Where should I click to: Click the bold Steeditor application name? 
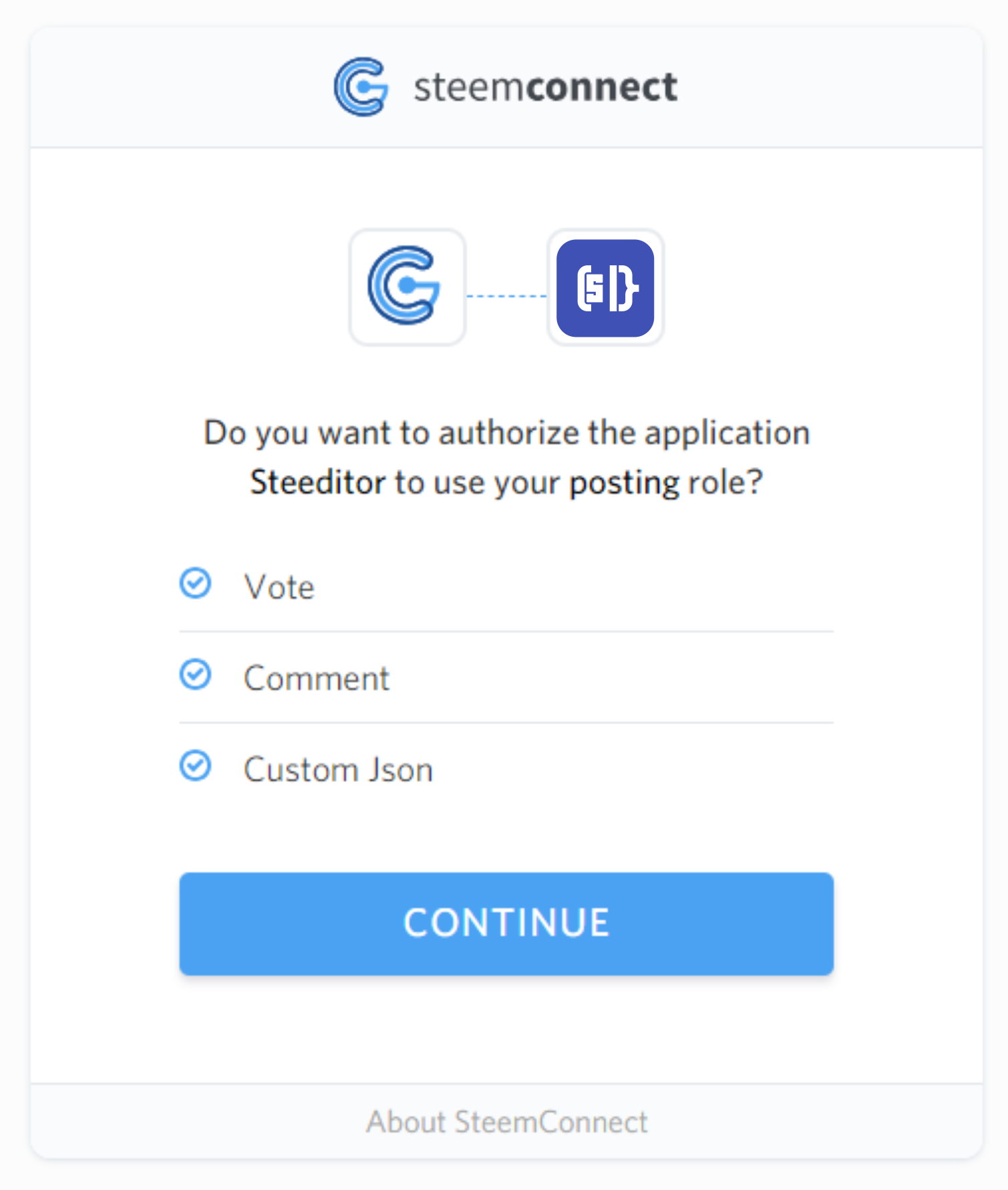coord(318,482)
